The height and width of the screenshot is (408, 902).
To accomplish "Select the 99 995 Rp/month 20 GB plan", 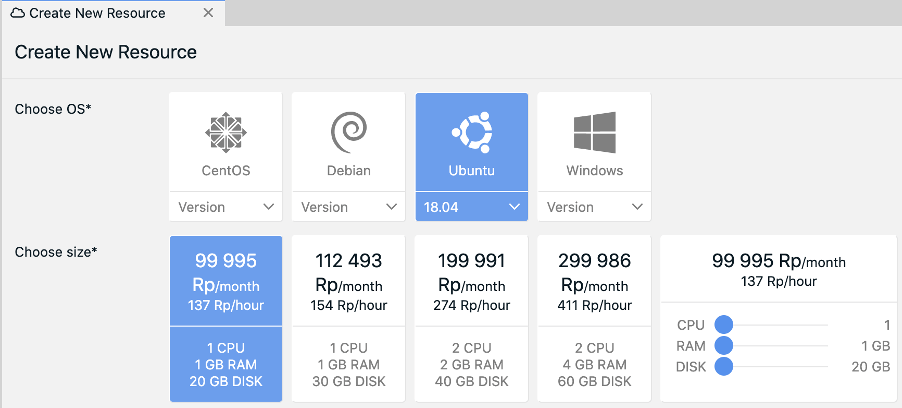I will point(226,318).
